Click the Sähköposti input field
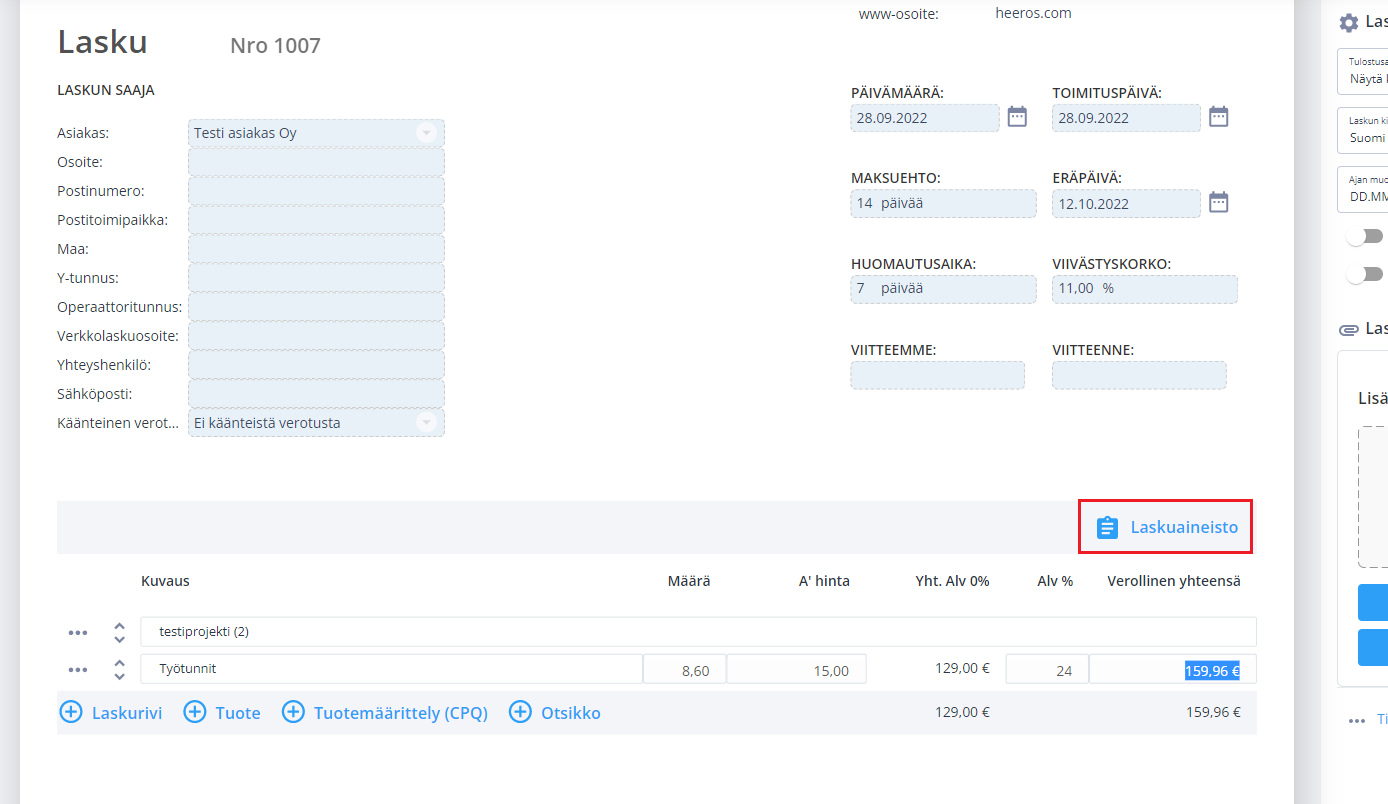The width and height of the screenshot is (1388, 804). (316, 394)
